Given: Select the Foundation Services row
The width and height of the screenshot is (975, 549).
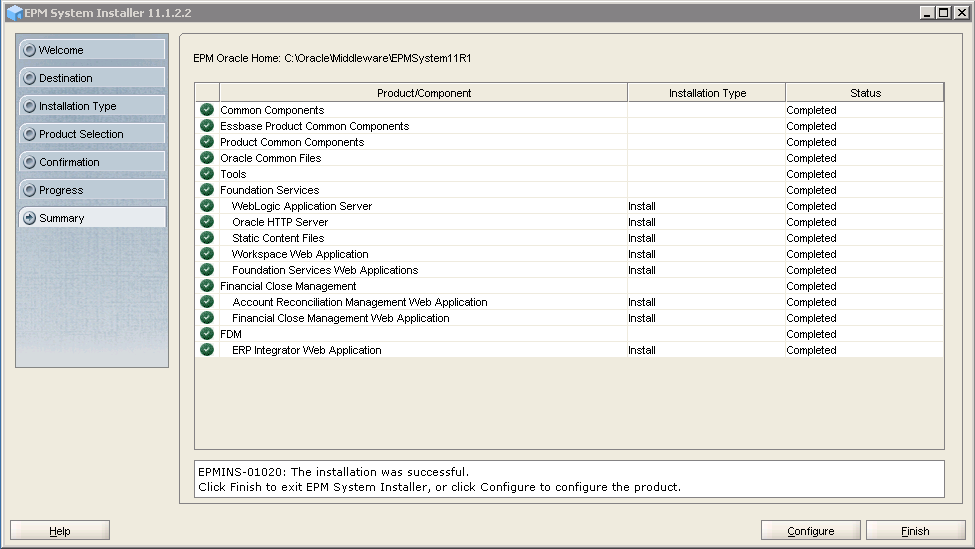Looking at the screenshot, I should click(x=270, y=190).
